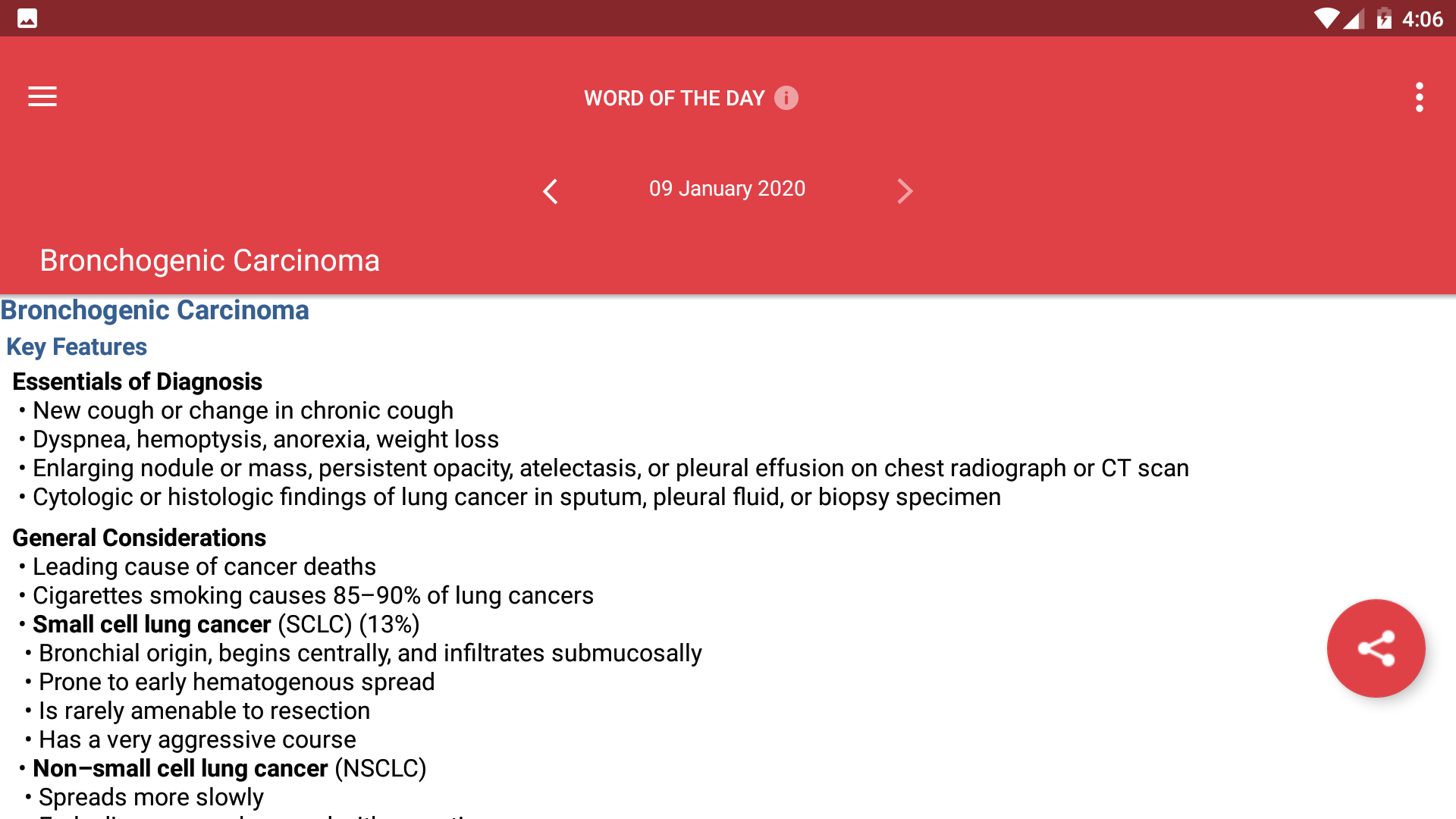Go to the next day's word

905,192
